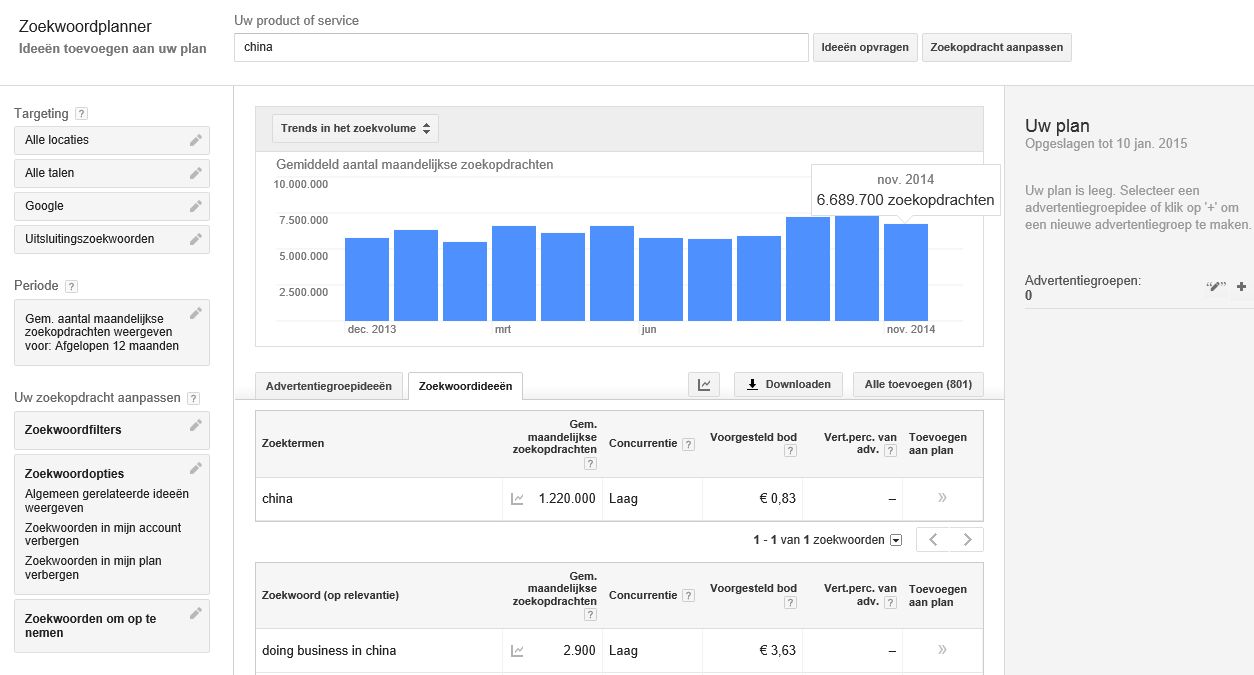
Task: Edit Zoekwoordopties using pencil icon
Action: (x=196, y=468)
